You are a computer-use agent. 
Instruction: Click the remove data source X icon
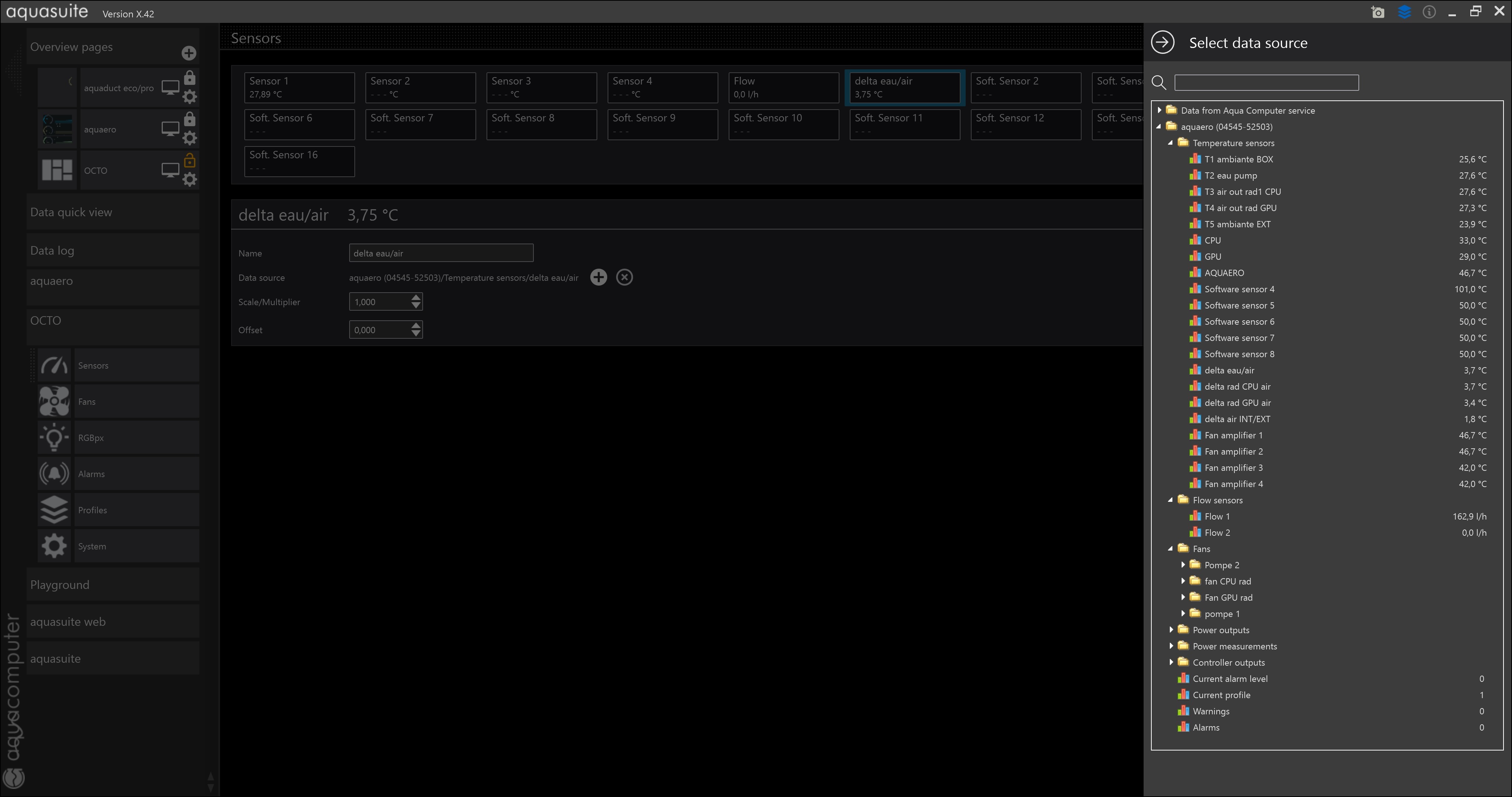pos(624,277)
